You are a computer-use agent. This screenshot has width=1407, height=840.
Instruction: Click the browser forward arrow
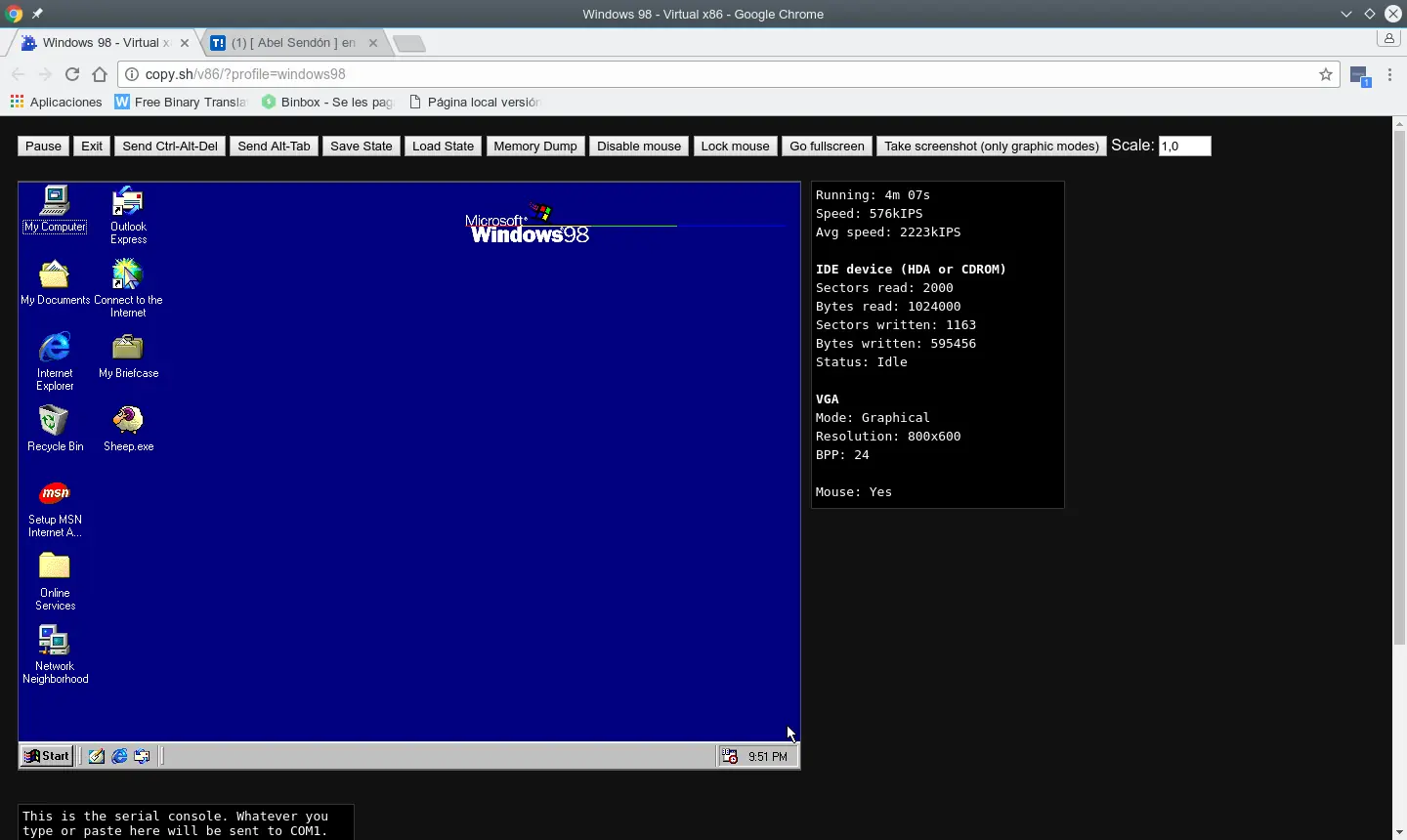45,74
